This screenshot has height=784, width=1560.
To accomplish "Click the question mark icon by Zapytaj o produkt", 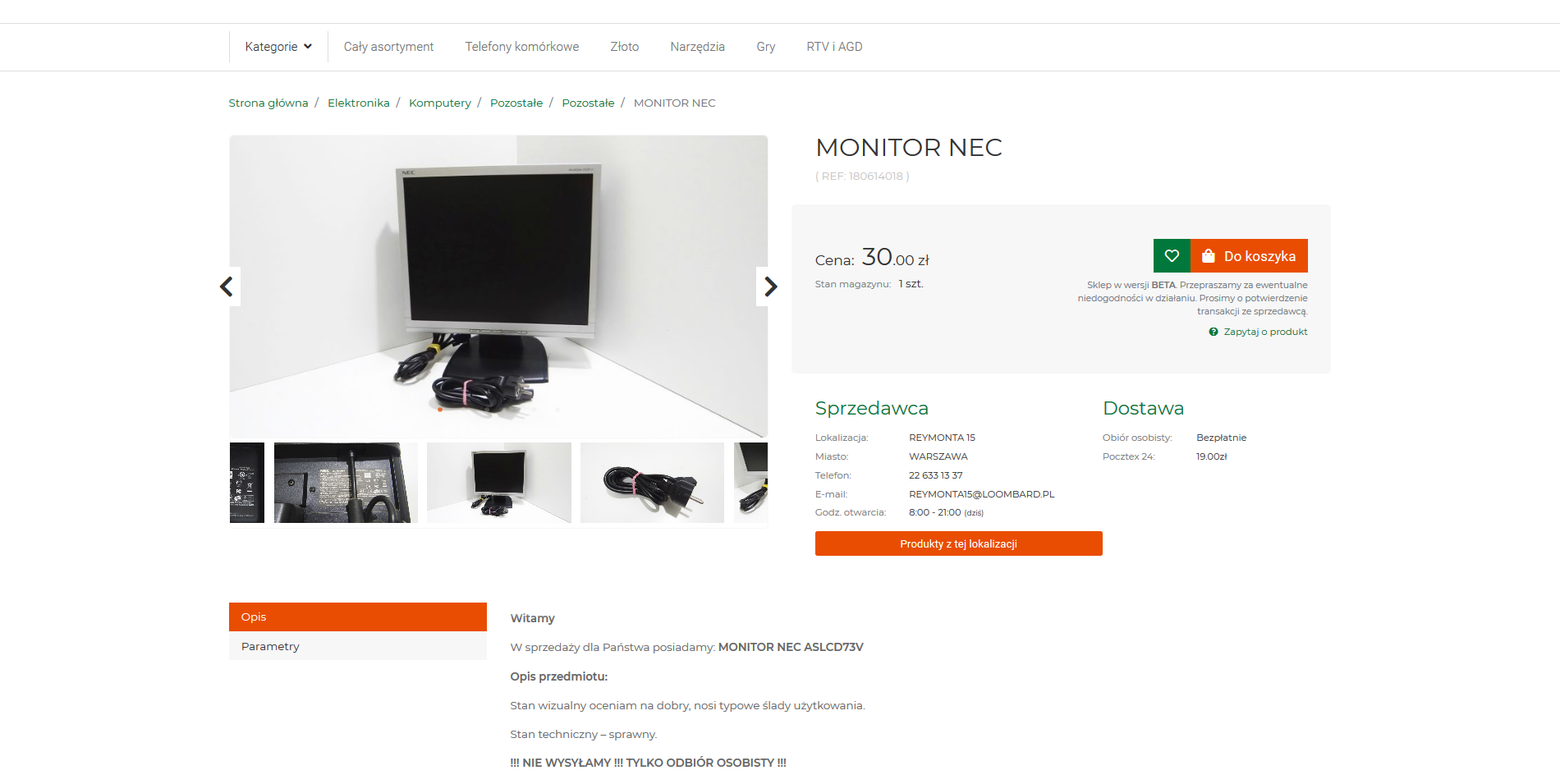I will (x=1213, y=332).
